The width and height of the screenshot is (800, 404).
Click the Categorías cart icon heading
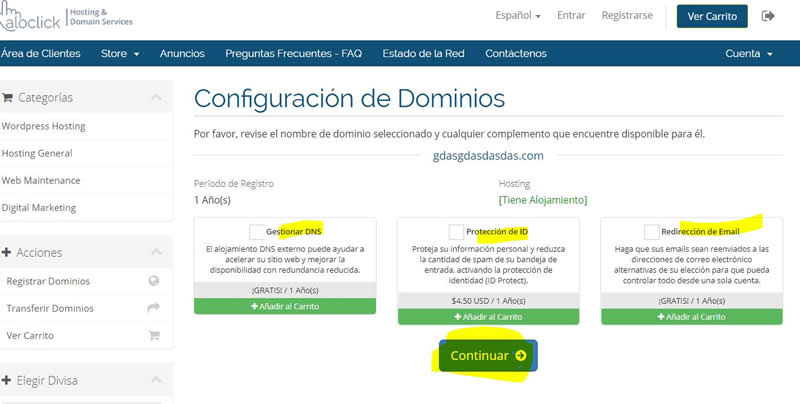pyautogui.click(x=8, y=98)
